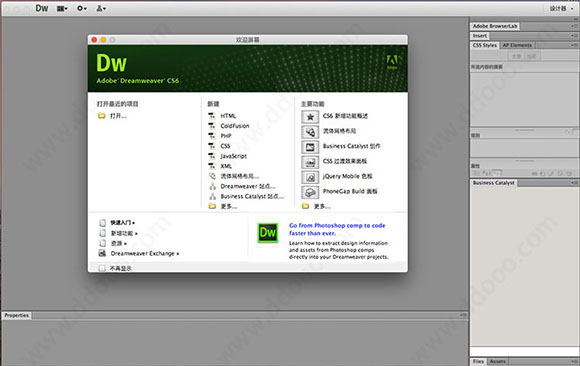Select the Business Catalyst panel tab
The height and width of the screenshot is (366, 580).
pos(494,183)
